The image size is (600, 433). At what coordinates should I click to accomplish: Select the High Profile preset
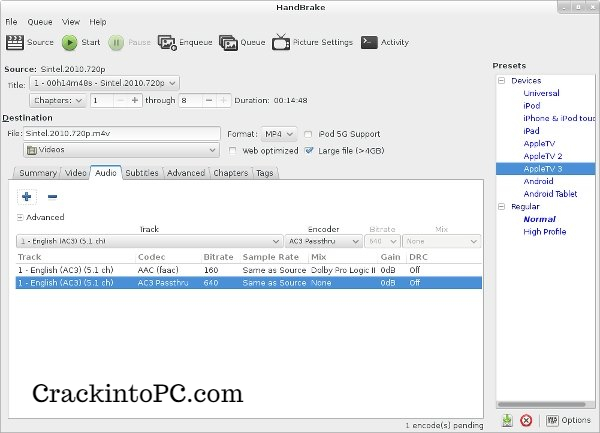(545, 232)
